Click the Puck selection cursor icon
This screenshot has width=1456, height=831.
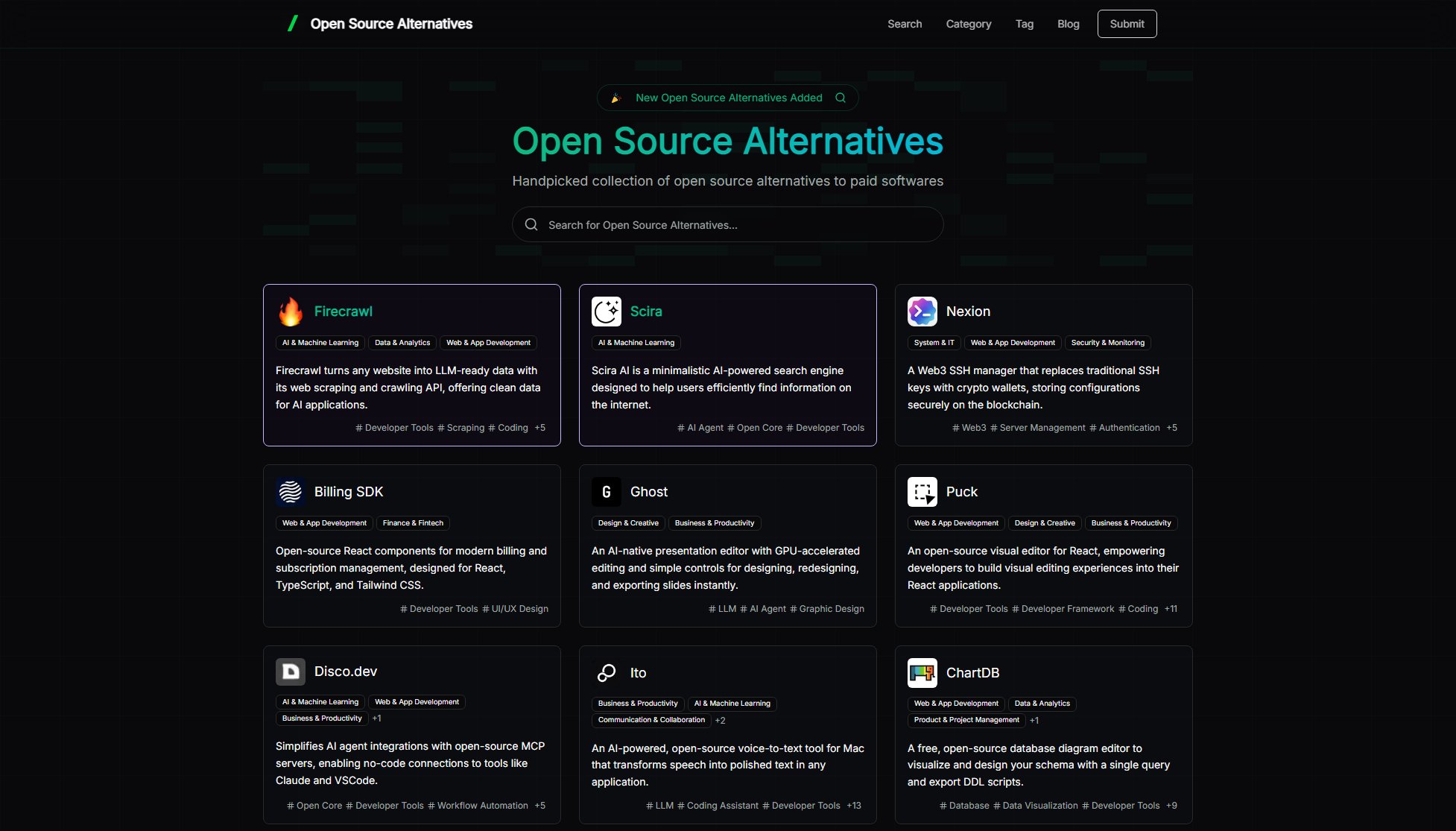pyautogui.click(x=922, y=492)
